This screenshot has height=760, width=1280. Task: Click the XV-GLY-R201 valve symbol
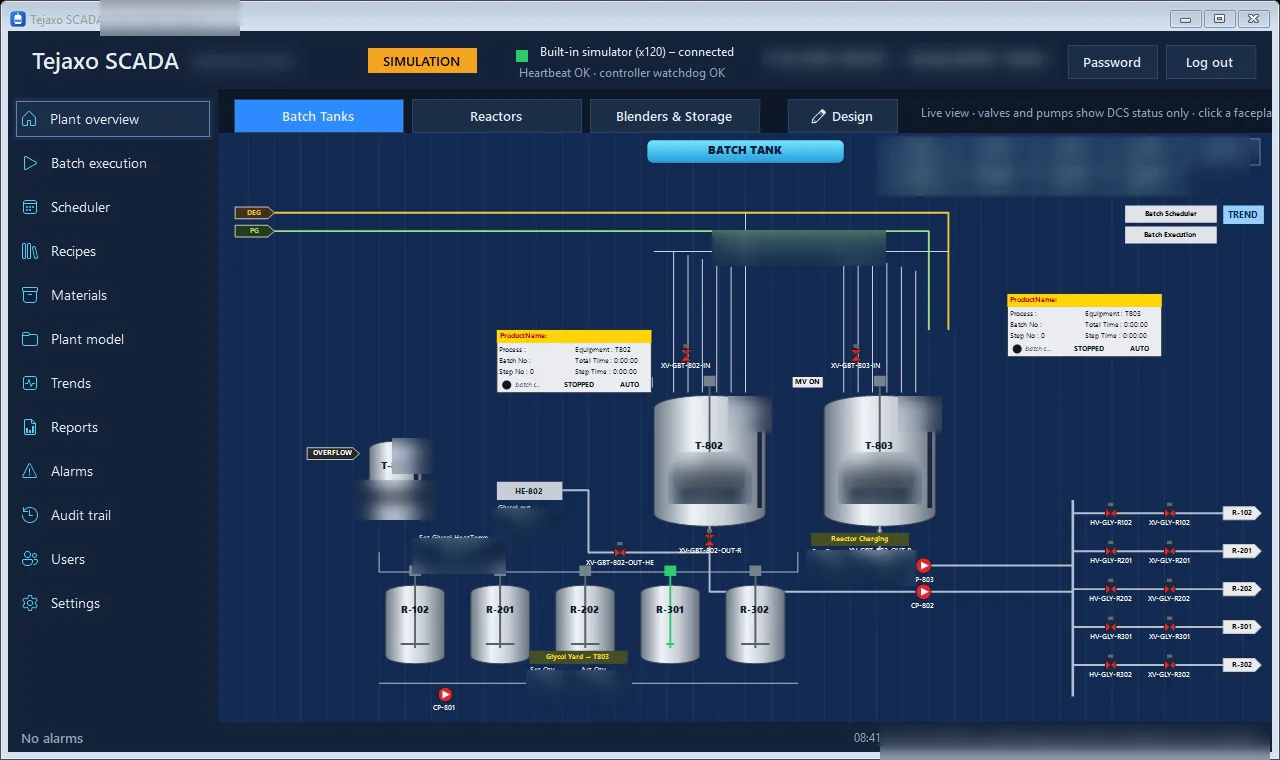click(1169, 550)
